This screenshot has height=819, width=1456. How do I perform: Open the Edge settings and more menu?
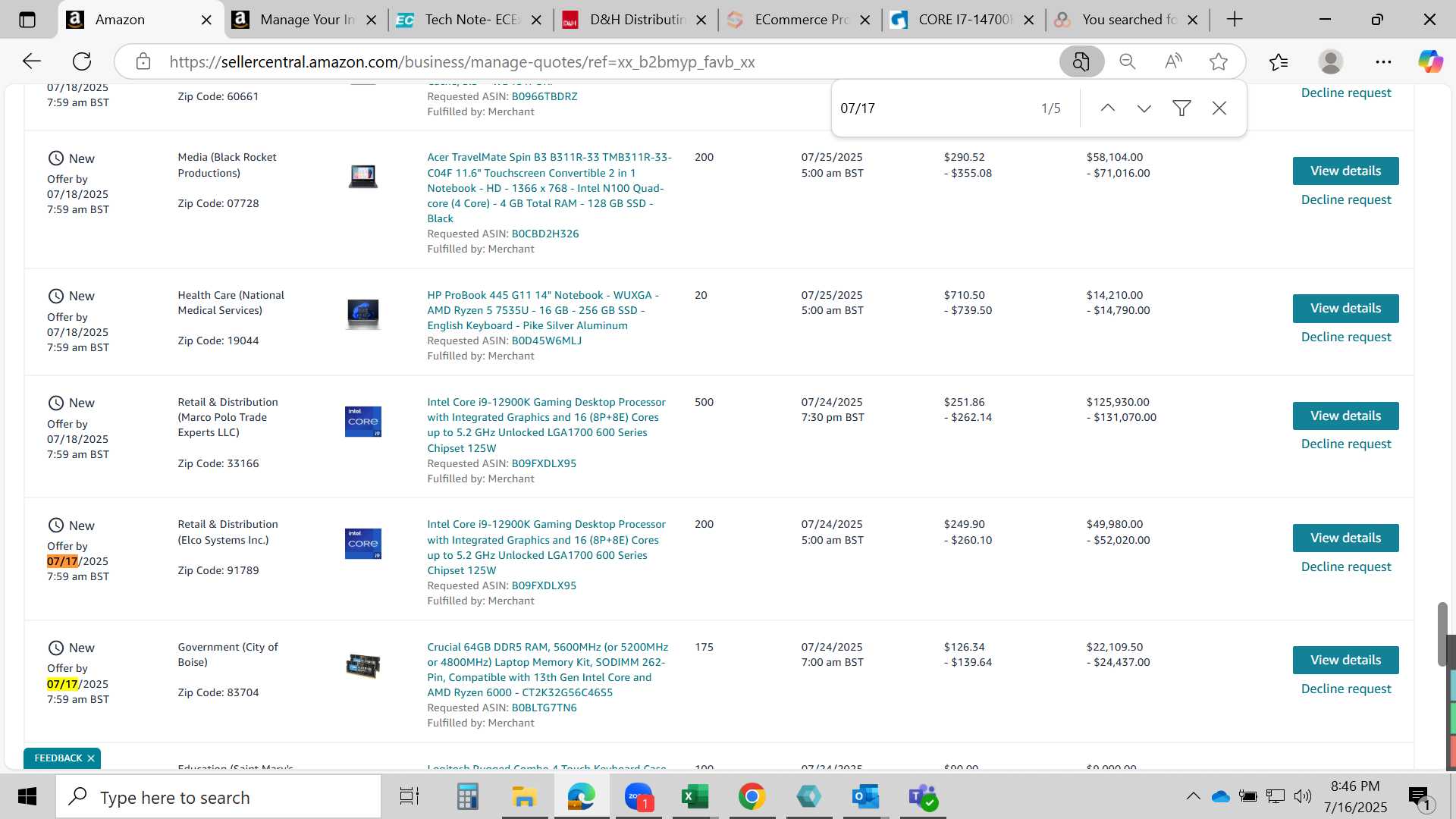click(1383, 61)
